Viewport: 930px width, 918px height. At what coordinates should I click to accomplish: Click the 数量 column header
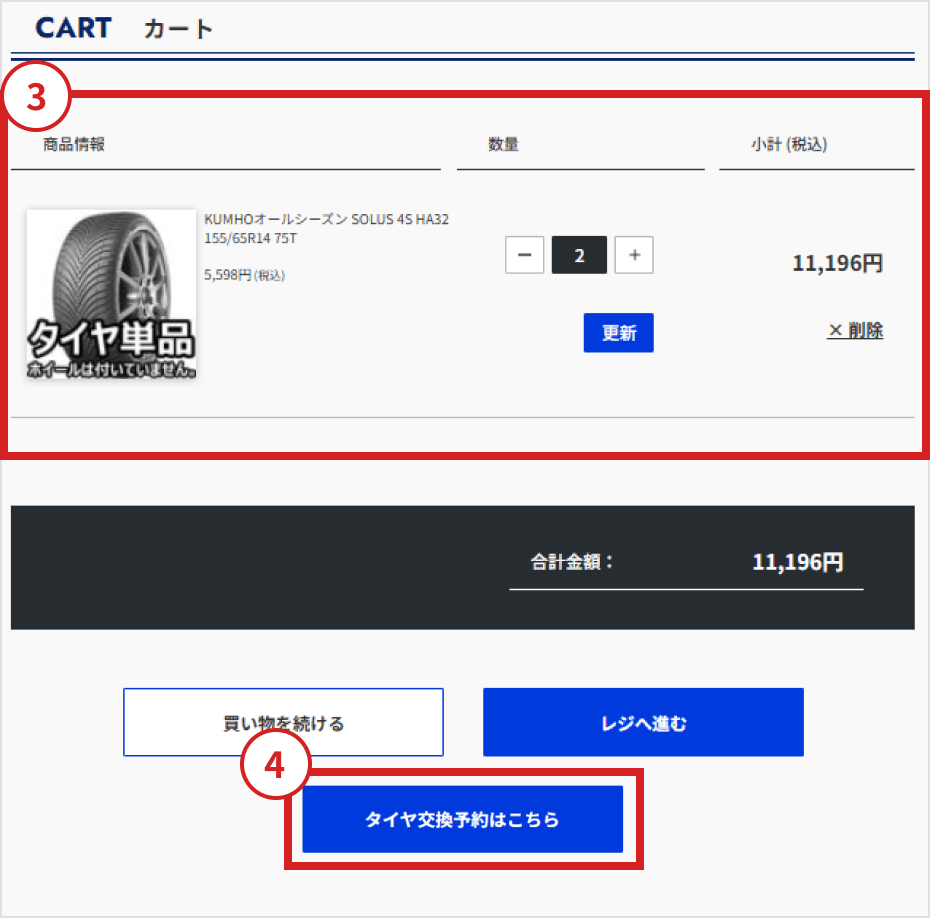503,144
